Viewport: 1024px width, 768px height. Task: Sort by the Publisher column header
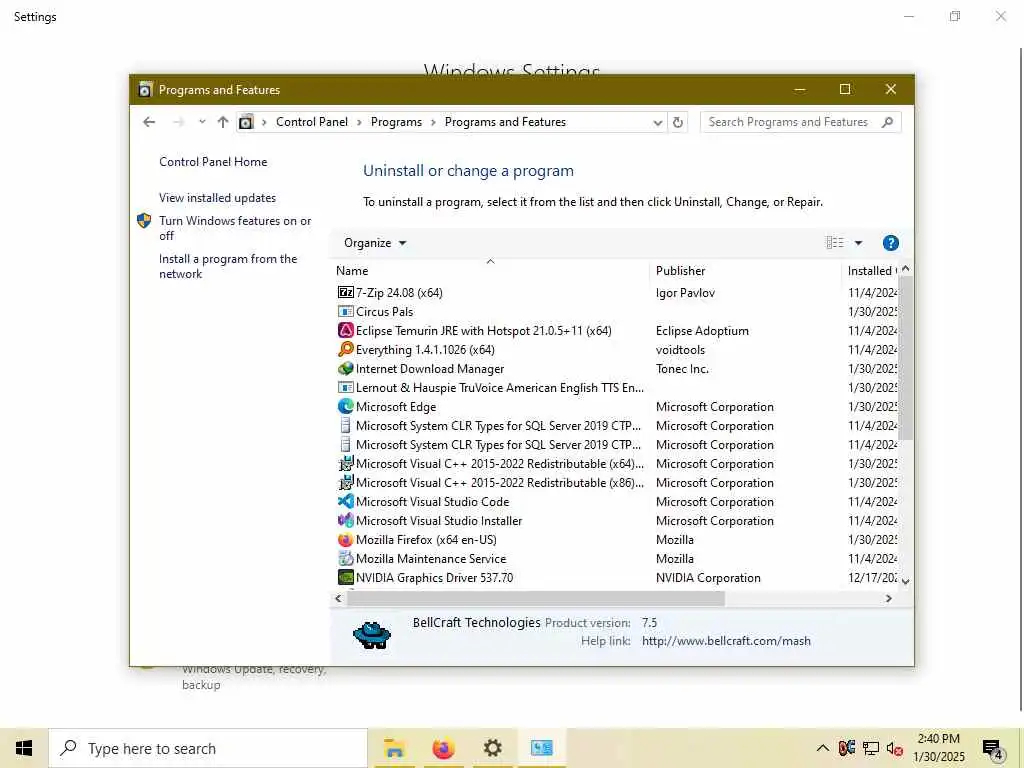(x=745, y=270)
